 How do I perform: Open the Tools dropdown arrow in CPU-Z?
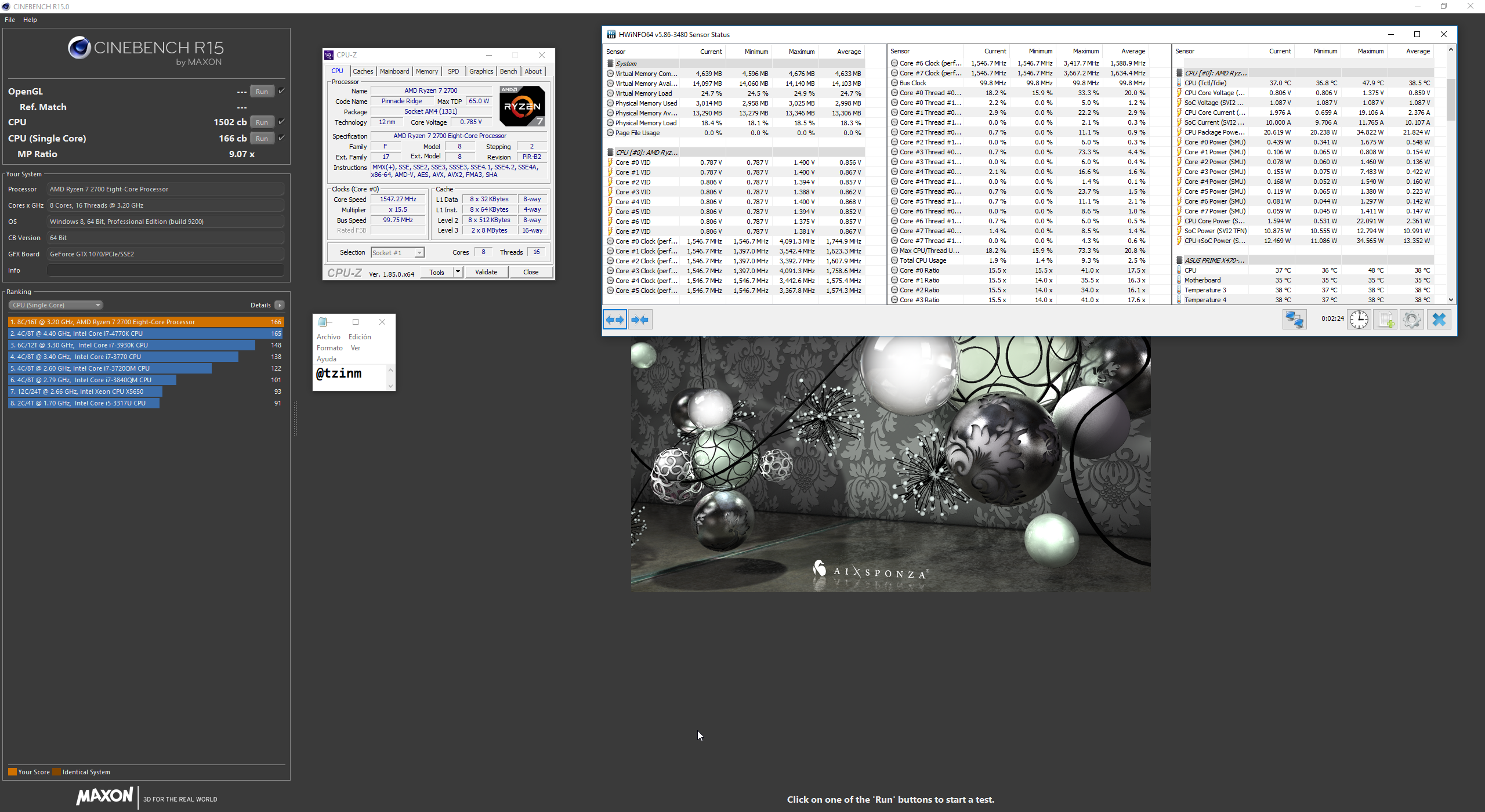[x=458, y=272]
